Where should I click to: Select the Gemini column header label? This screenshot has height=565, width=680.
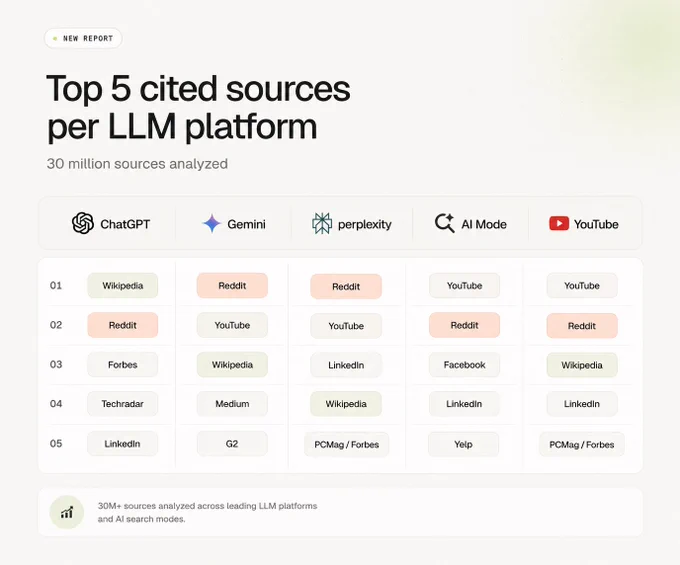pos(246,224)
